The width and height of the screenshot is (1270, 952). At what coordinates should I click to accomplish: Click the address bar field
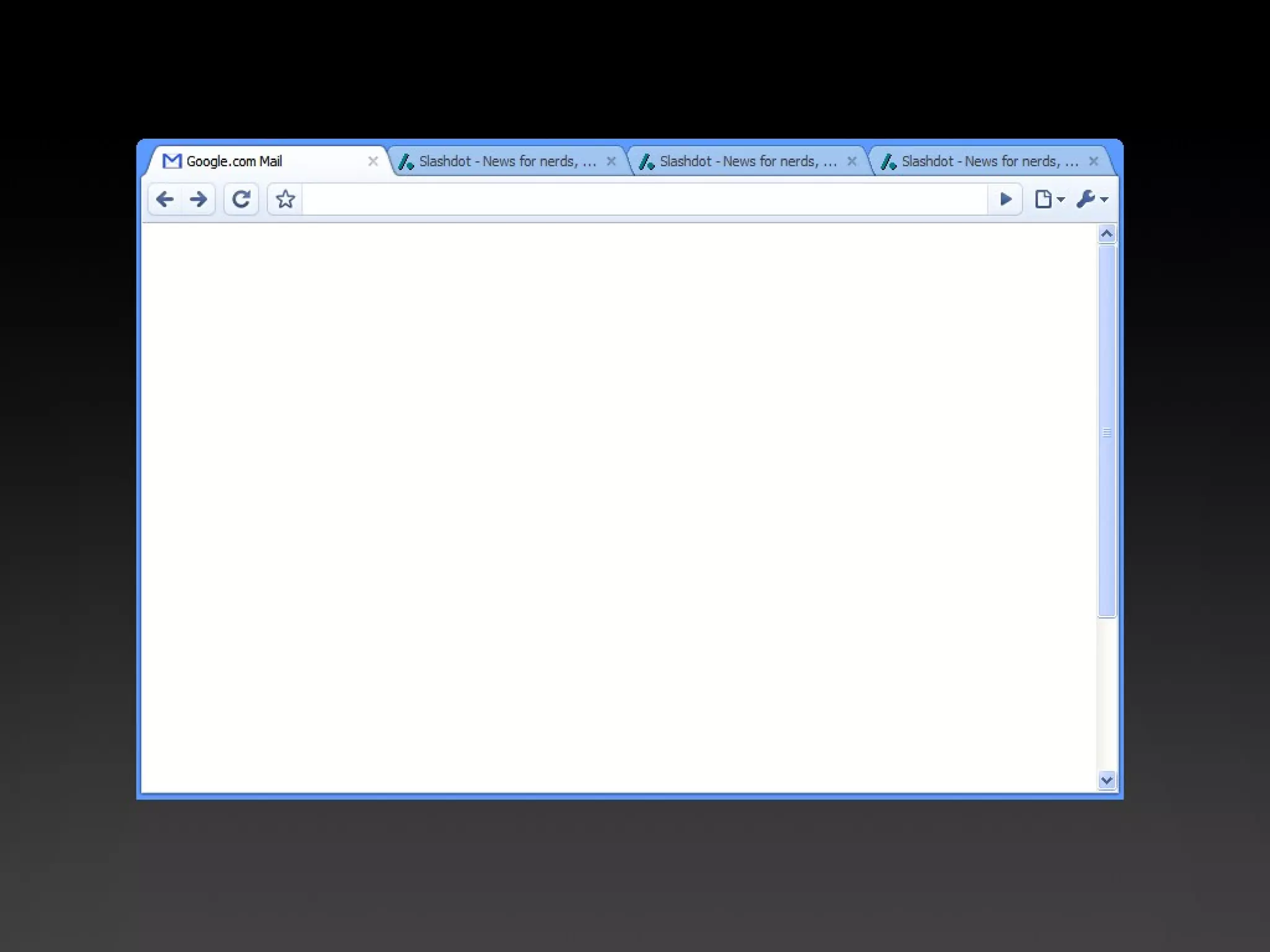tap(644, 199)
